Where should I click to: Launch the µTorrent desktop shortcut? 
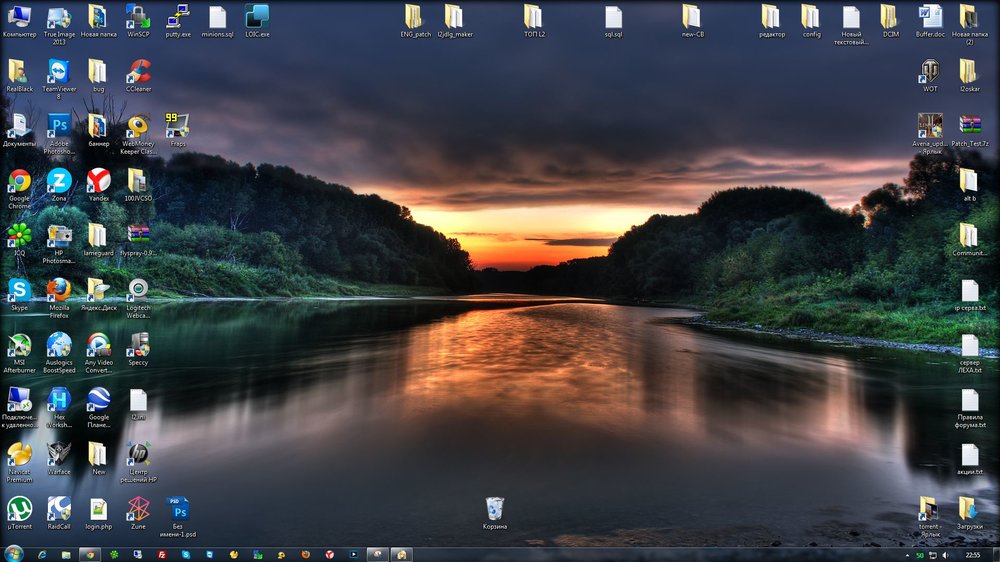(x=19, y=509)
